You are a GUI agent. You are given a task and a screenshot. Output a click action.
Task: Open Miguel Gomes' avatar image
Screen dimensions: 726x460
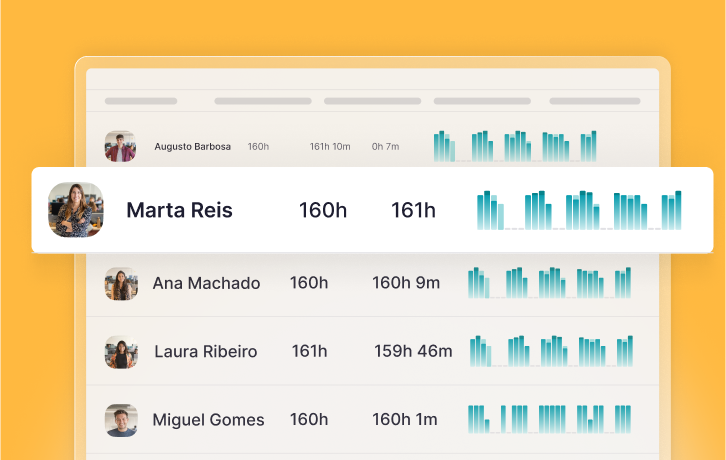(120, 420)
